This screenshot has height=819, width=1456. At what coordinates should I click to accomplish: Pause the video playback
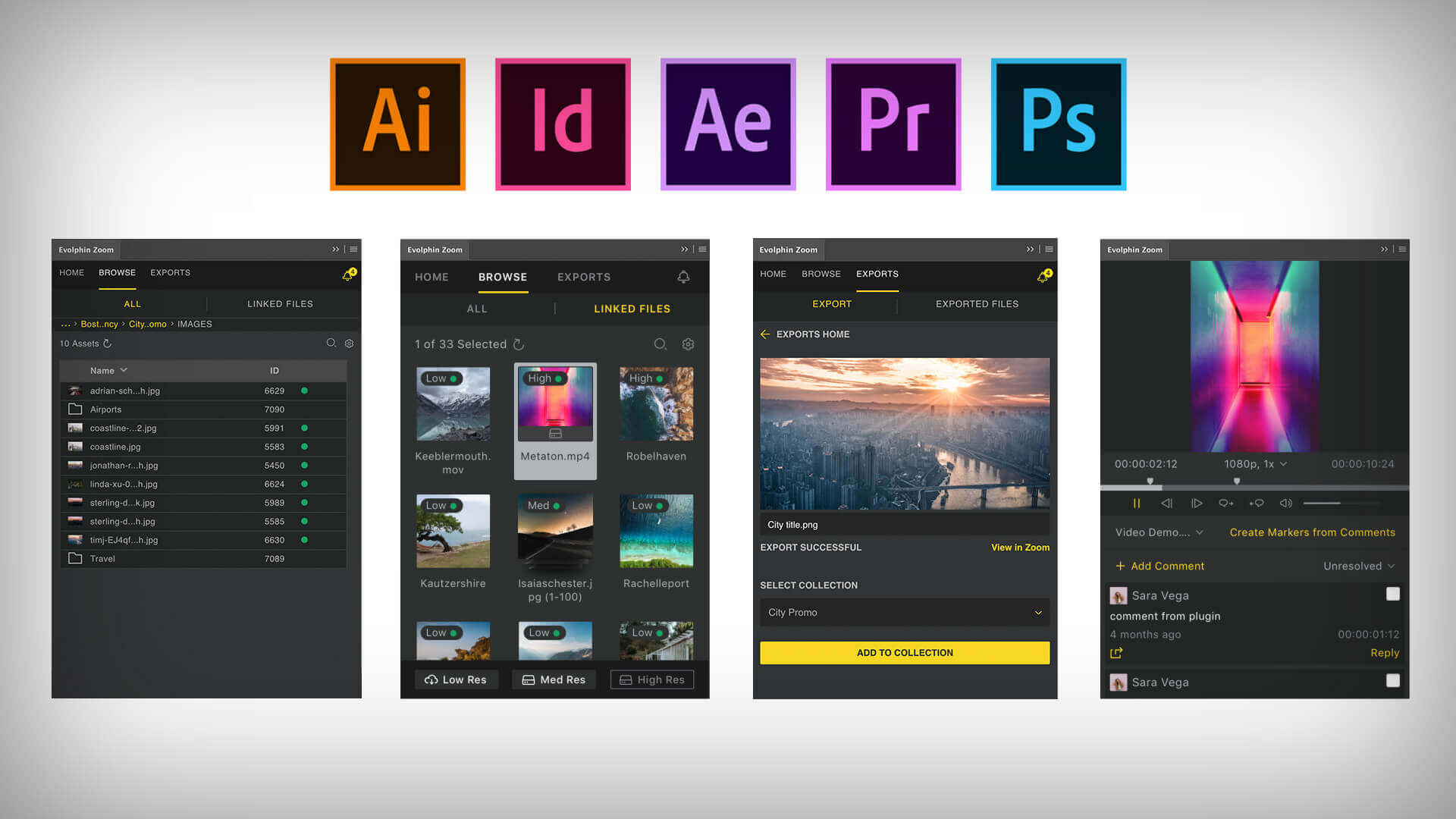pos(1136,504)
